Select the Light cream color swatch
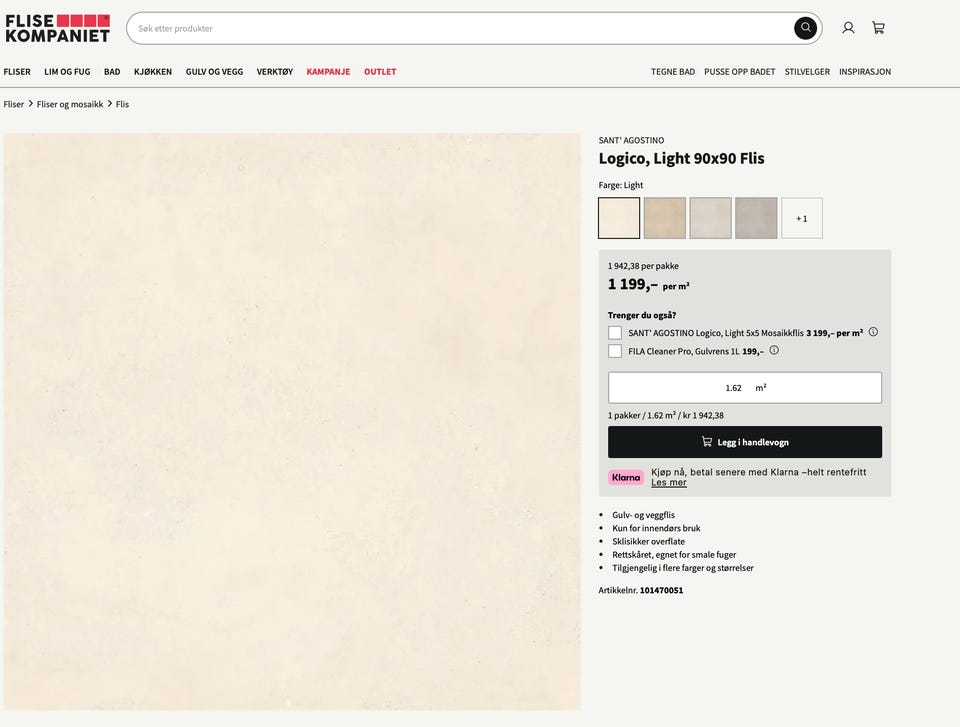The image size is (960, 727). pos(619,218)
